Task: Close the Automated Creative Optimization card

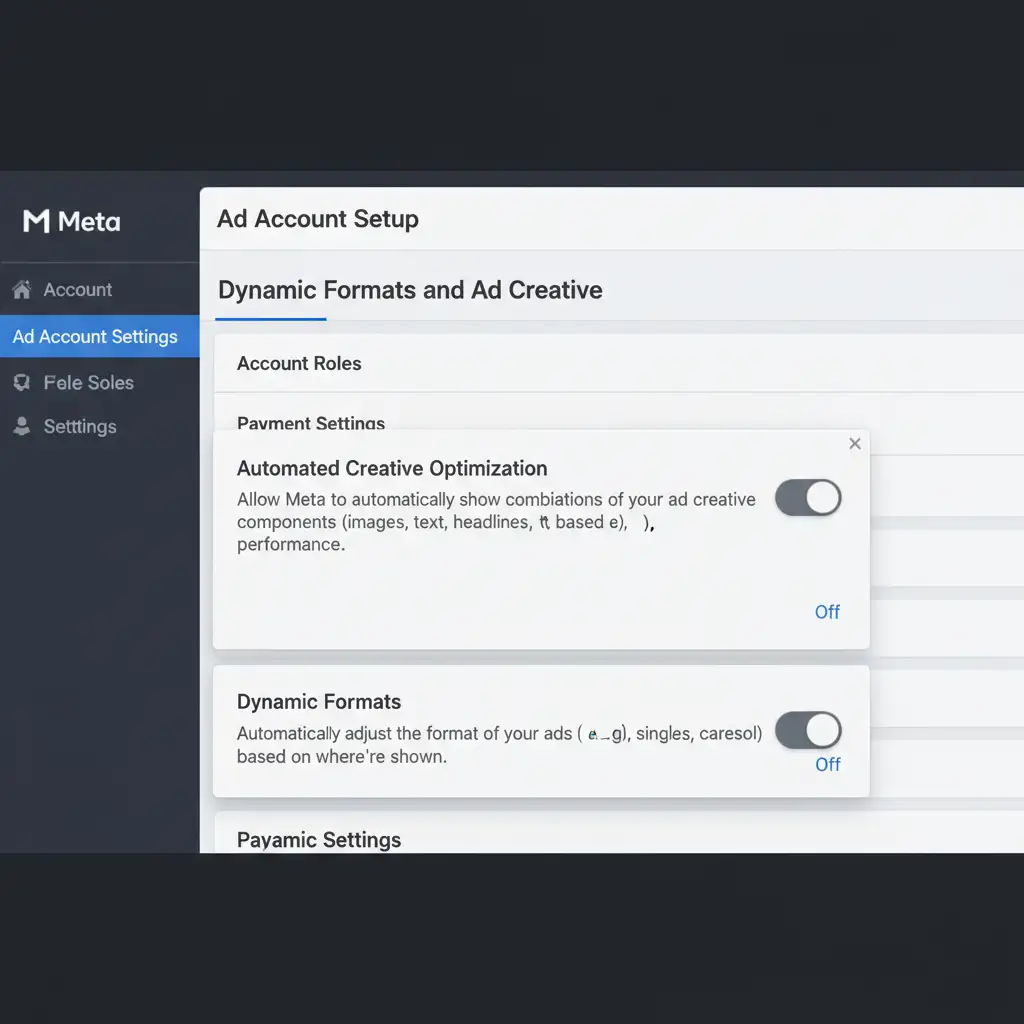Action: (854, 444)
